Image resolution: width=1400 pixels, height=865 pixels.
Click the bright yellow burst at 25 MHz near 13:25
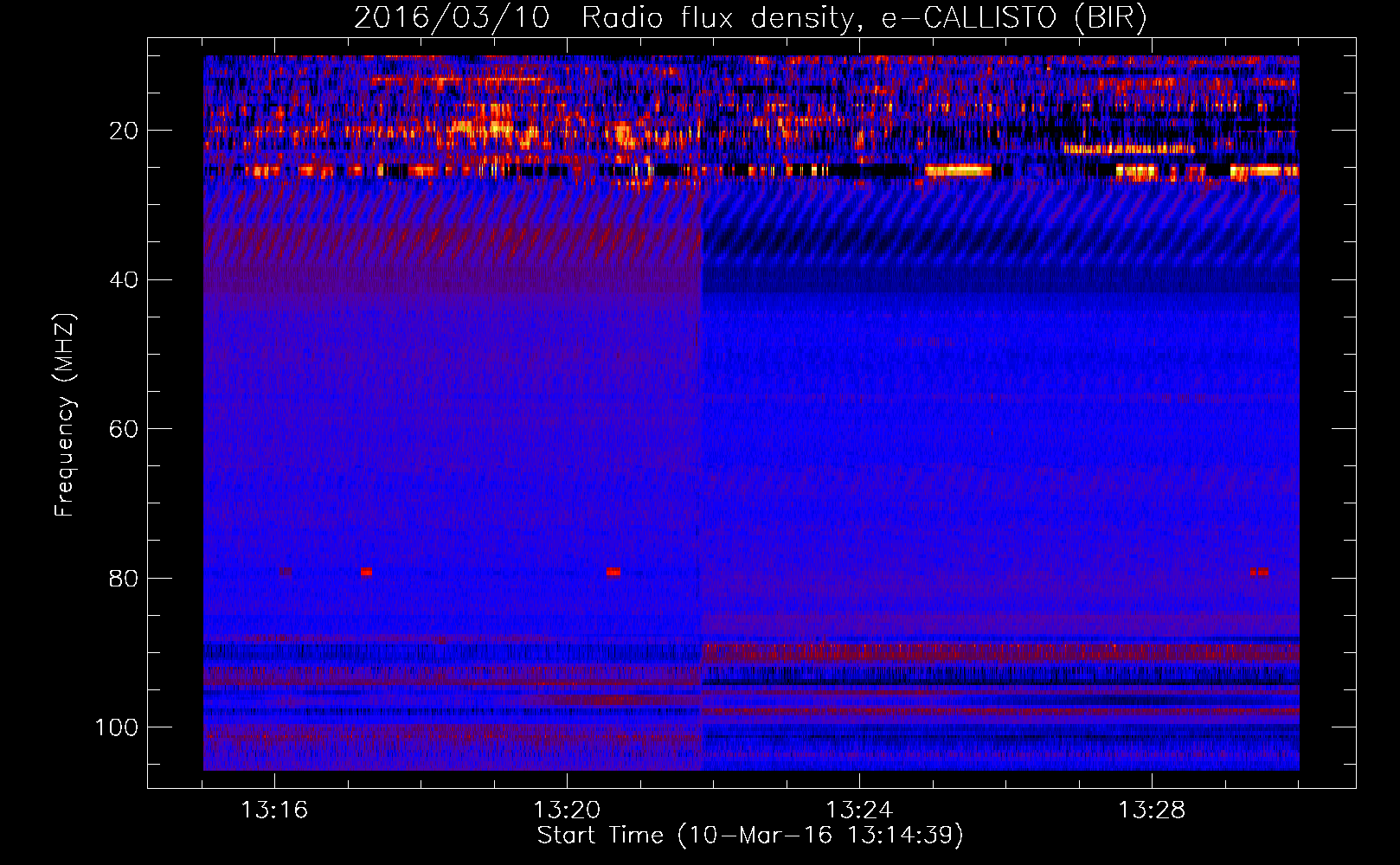958,170
